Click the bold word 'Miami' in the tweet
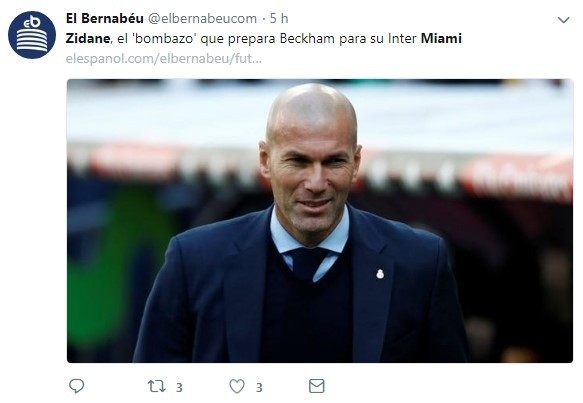This screenshot has height=403, width=583. [441, 38]
